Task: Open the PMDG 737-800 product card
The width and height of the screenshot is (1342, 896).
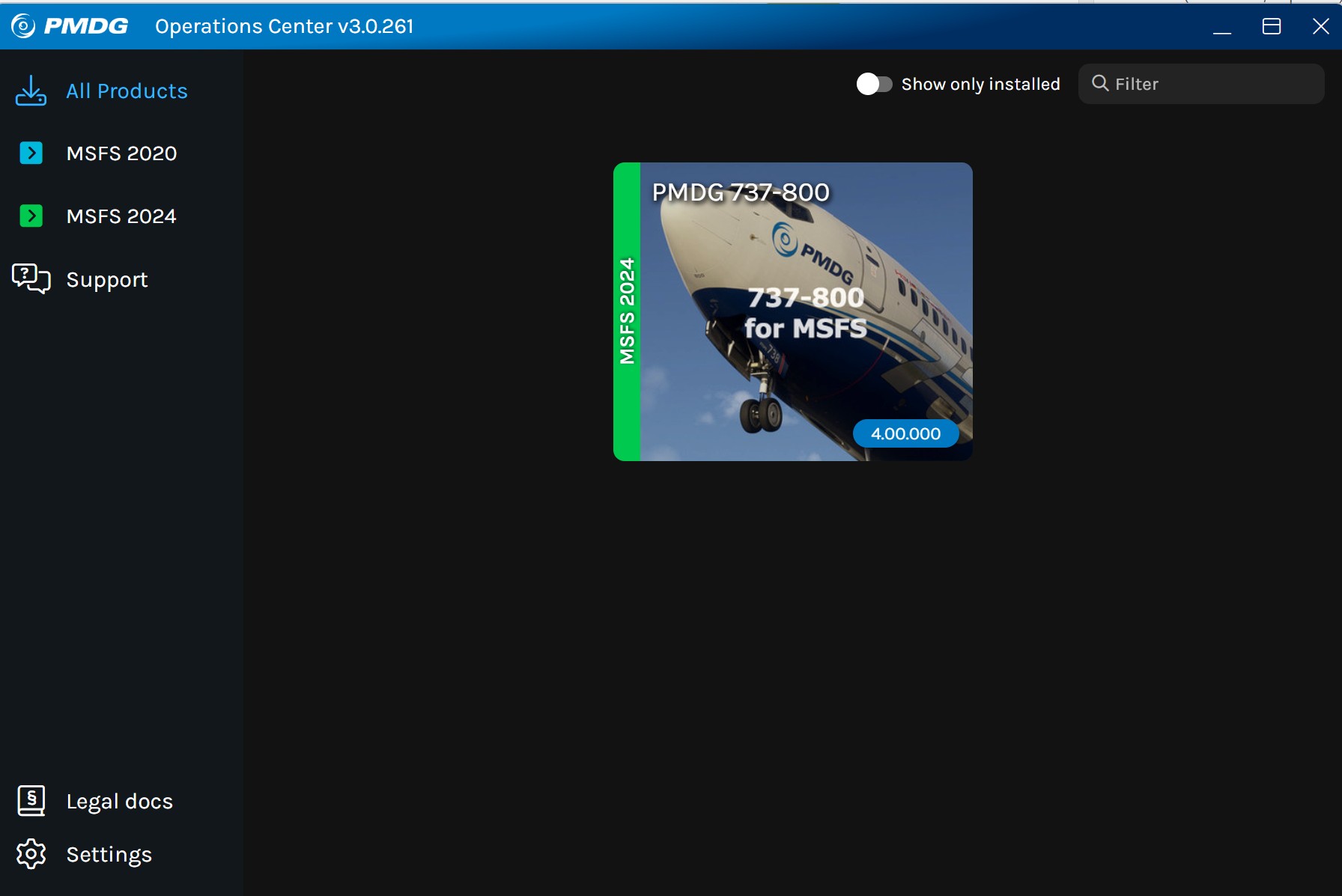Action: (x=793, y=311)
